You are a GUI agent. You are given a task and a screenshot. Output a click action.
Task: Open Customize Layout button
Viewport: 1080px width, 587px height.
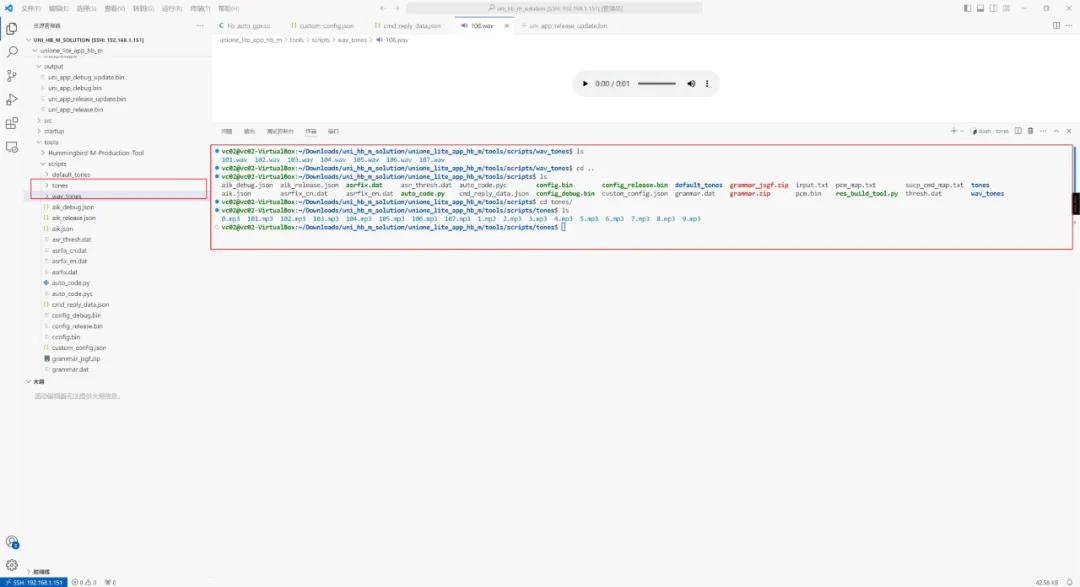click(x=1006, y=8)
